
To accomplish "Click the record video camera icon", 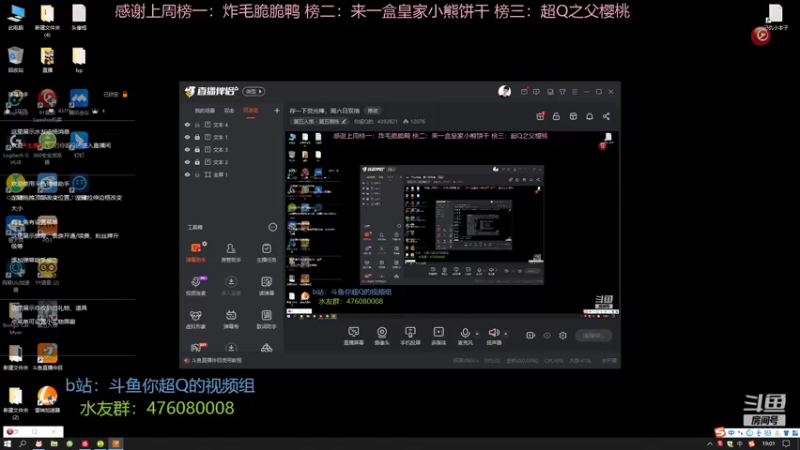I will pos(531,335).
